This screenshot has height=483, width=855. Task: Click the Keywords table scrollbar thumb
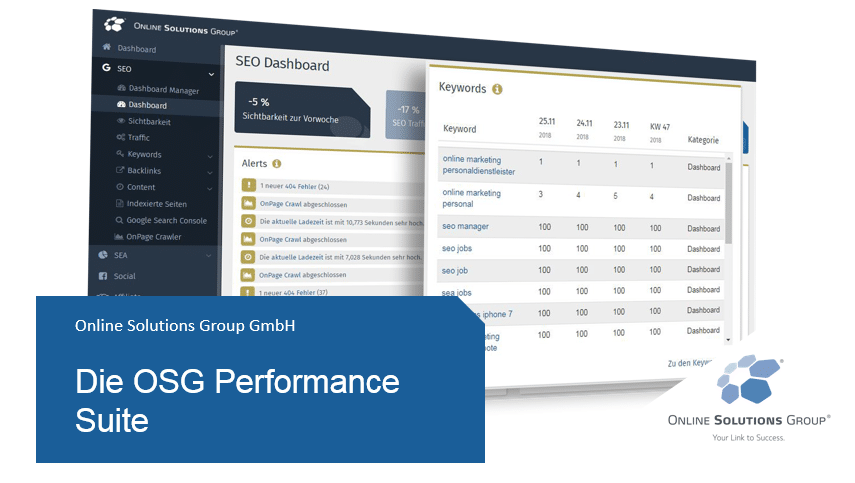pos(728,203)
